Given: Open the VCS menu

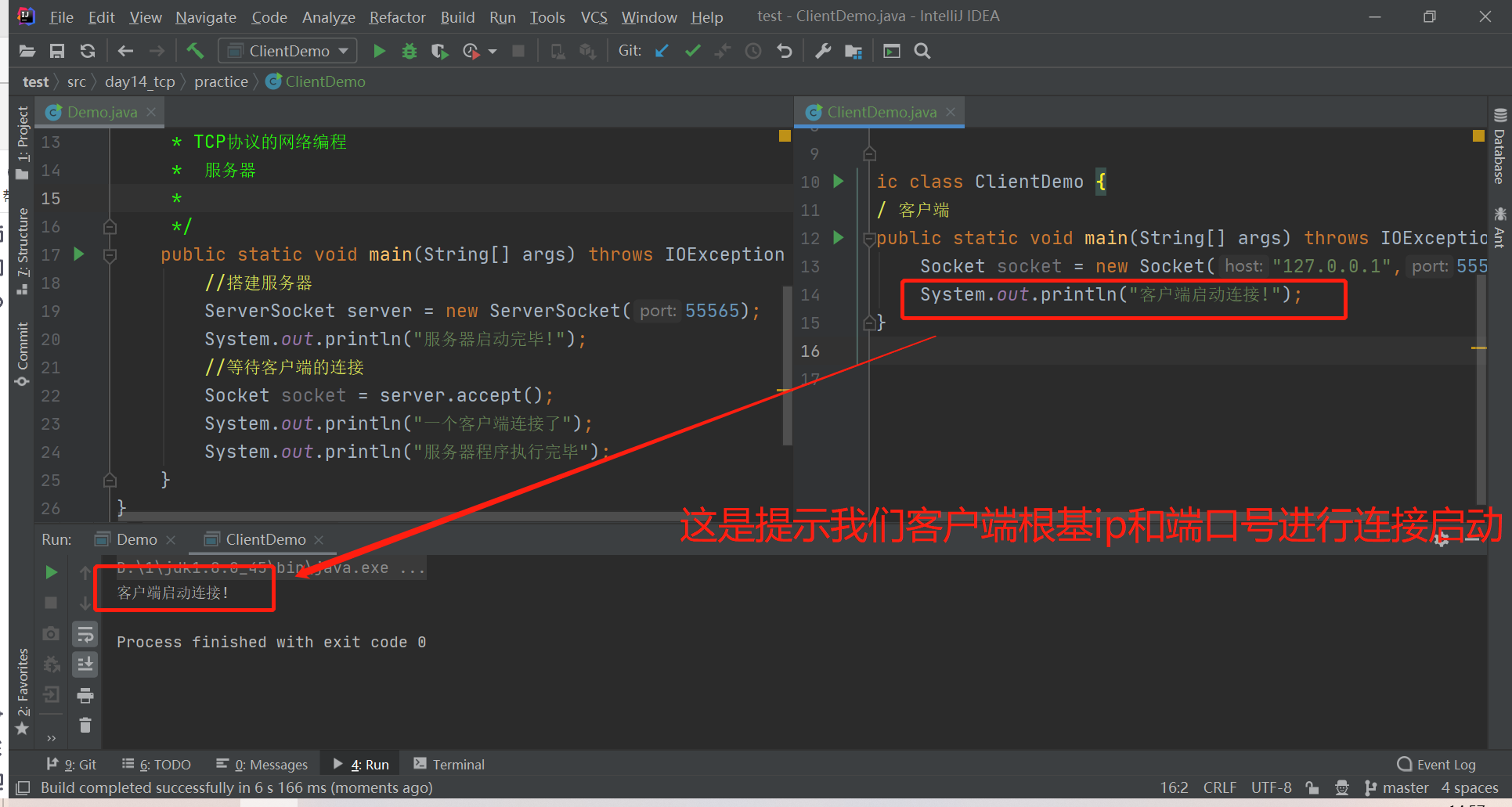Looking at the screenshot, I should pyautogui.click(x=594, y=17).
